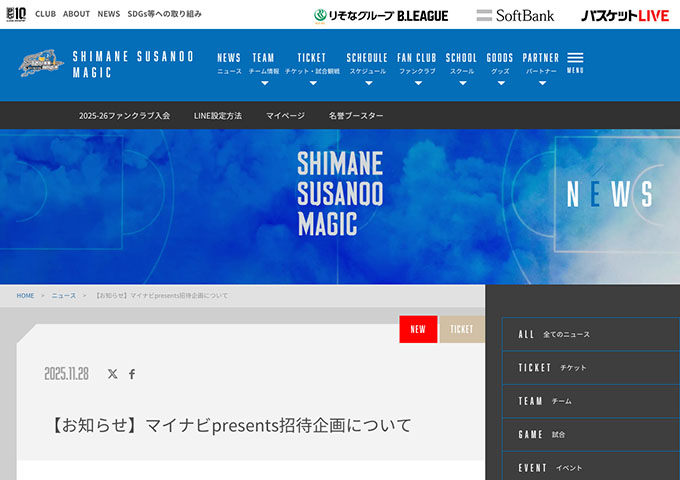
Task: Click the SHIMANE SUSANOO MAGIC hero banner text
Action: 340,193
